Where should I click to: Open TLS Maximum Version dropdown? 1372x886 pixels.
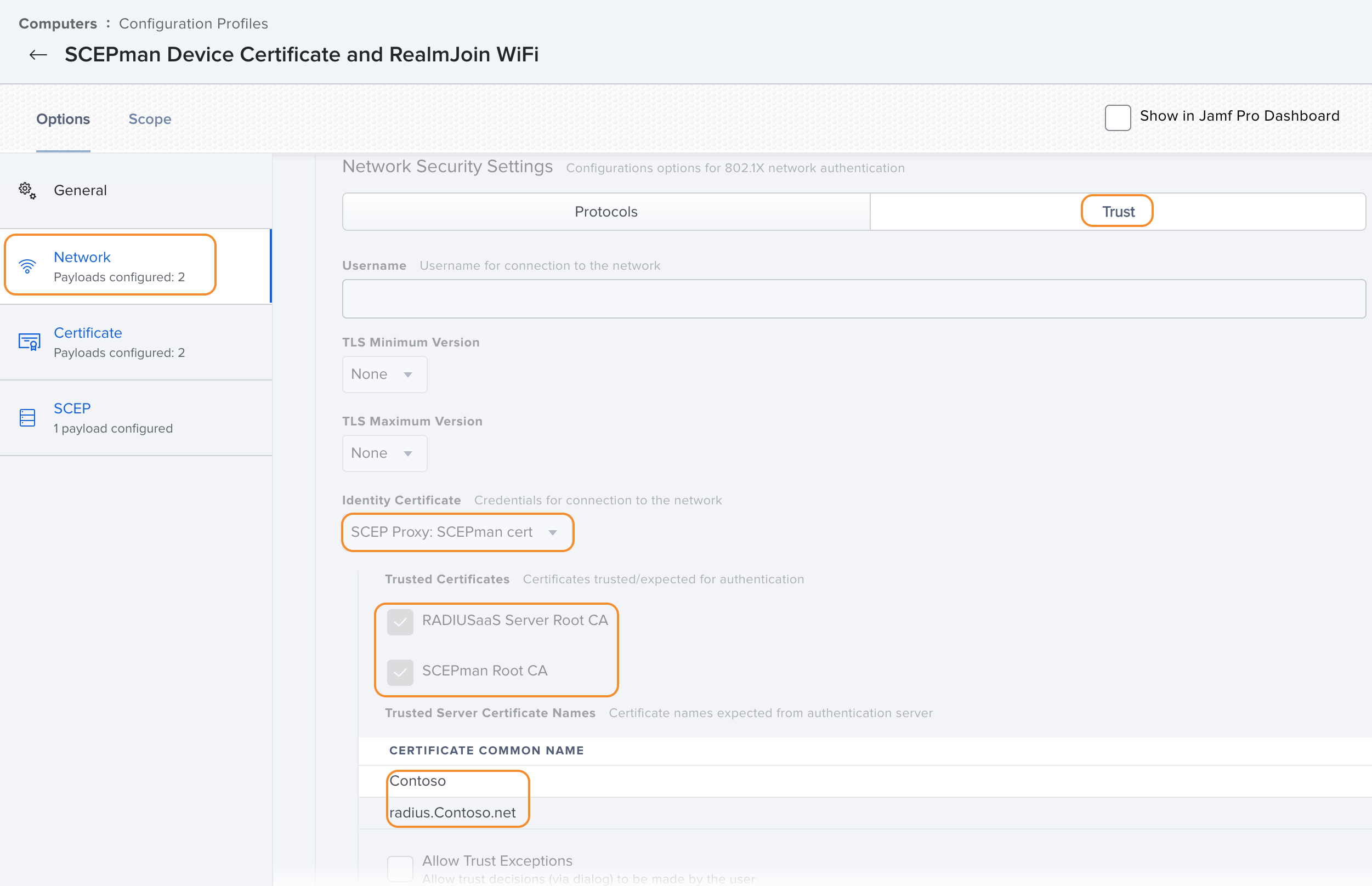pos(384,453)
